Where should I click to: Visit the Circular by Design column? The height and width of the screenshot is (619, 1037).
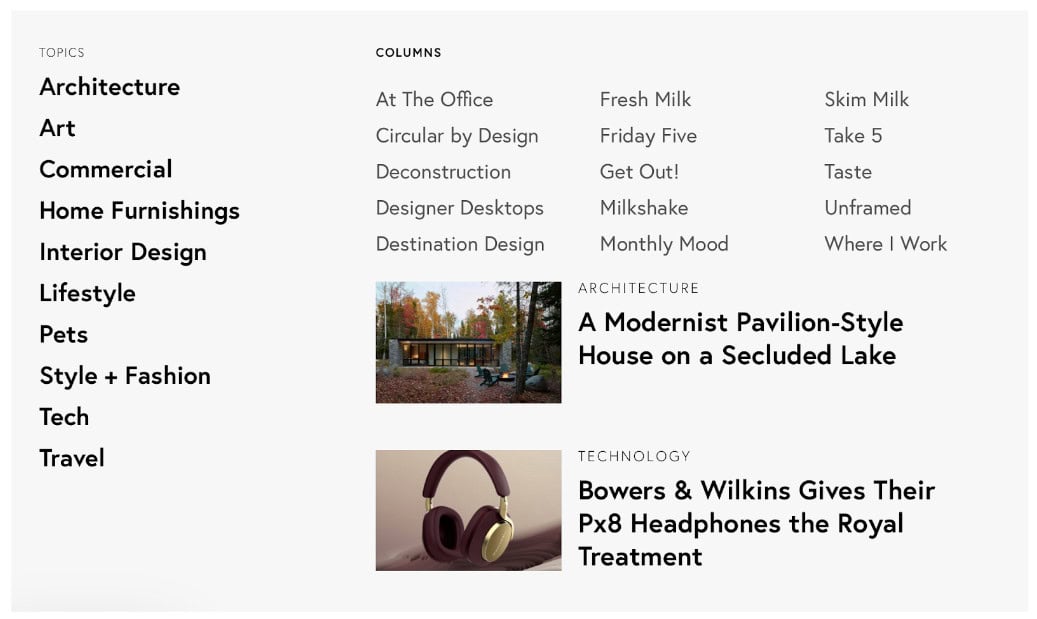point(457,136)
